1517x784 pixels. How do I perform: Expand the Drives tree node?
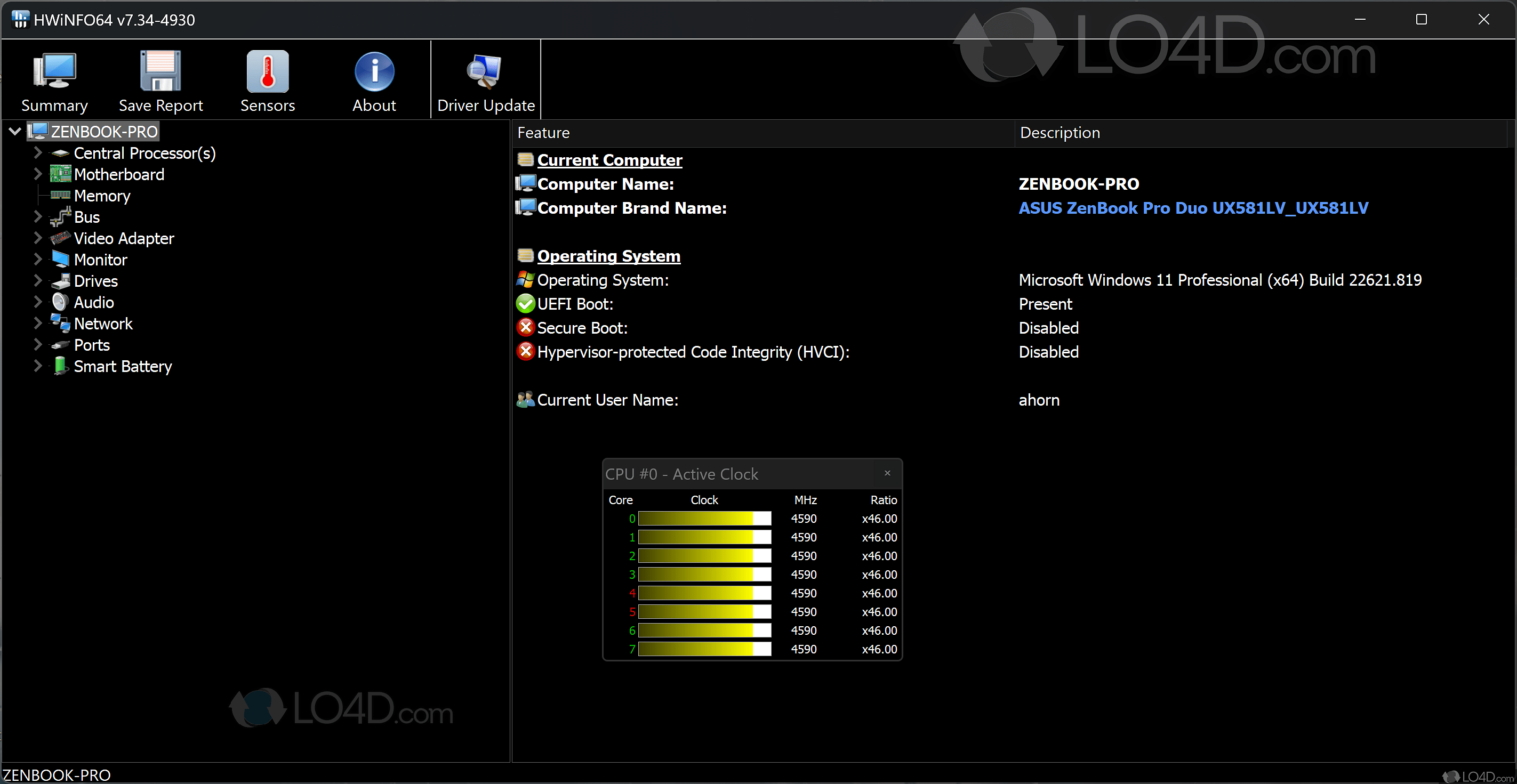[x=38, y=281]
